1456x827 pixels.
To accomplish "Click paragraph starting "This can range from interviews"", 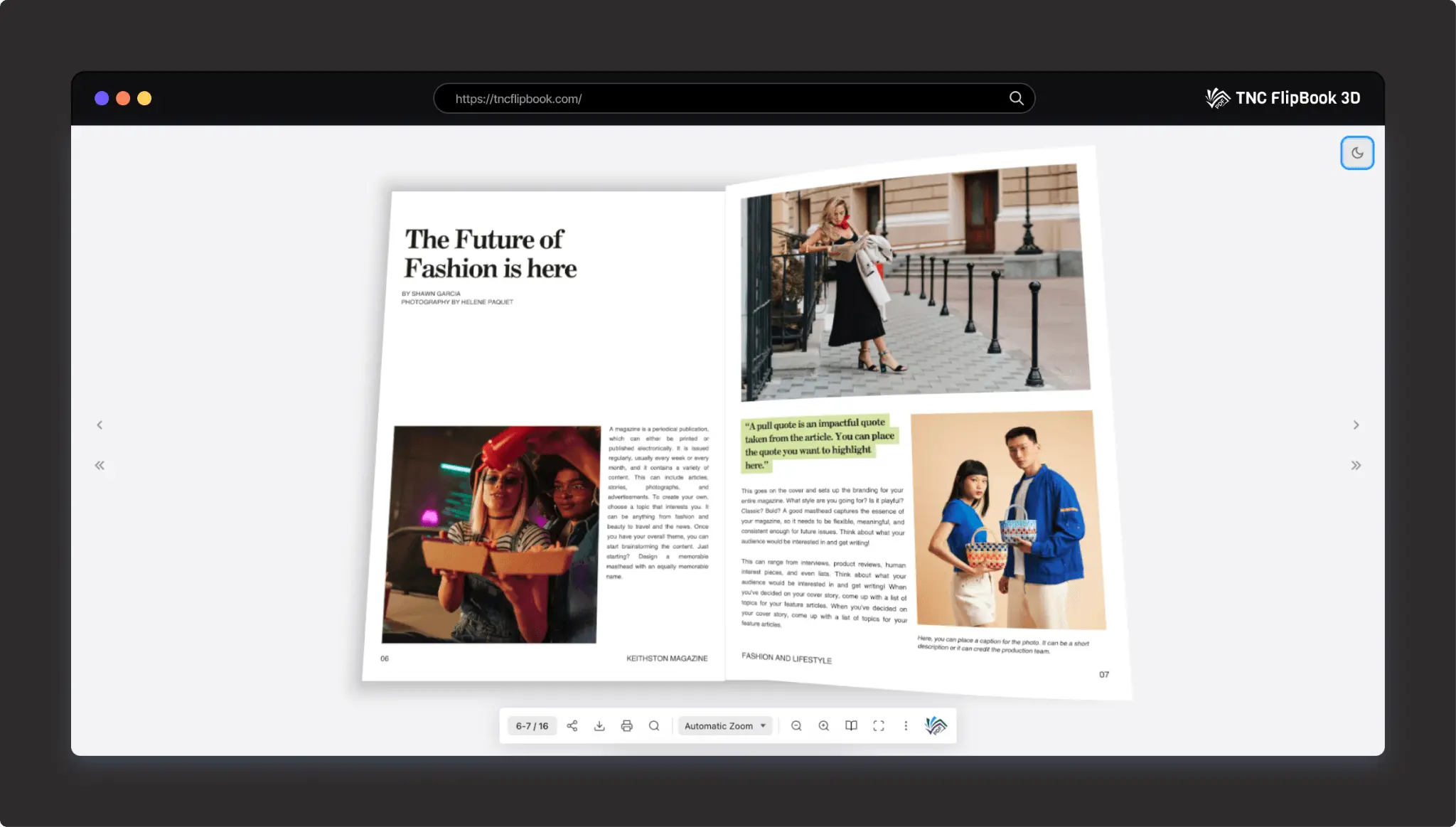I will pos(824,594).
